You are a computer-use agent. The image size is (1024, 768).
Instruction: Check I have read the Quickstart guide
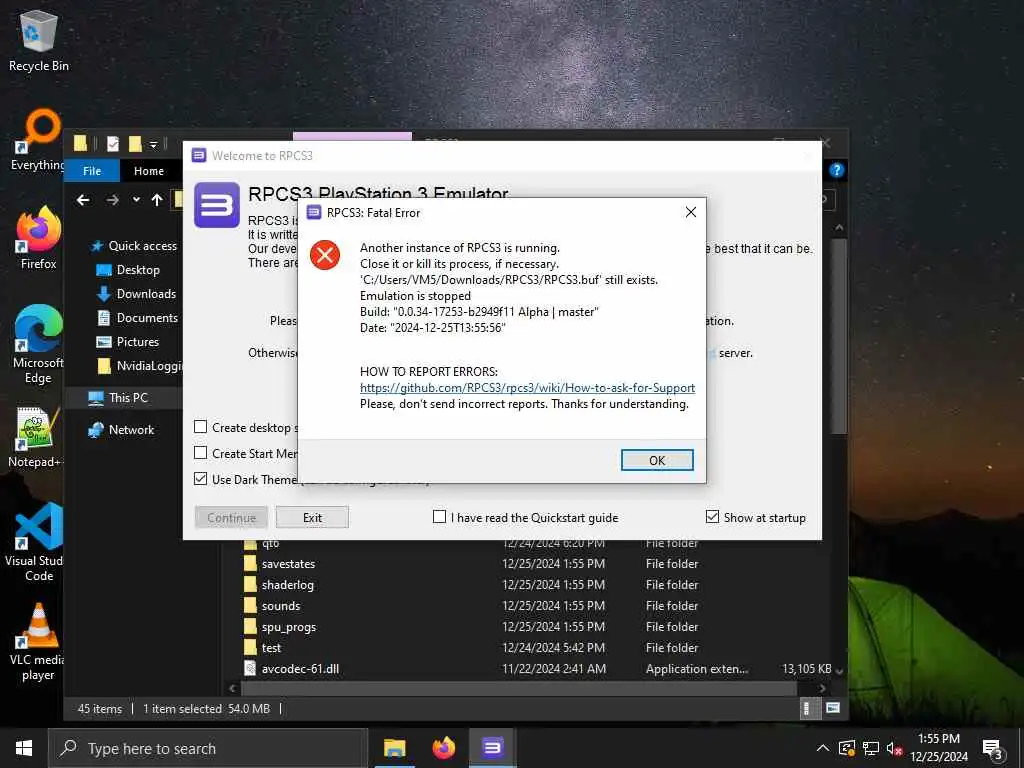click(440, 517)
